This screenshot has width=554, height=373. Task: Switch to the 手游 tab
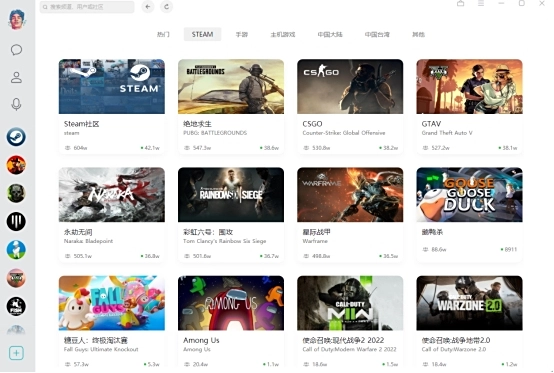242,34
